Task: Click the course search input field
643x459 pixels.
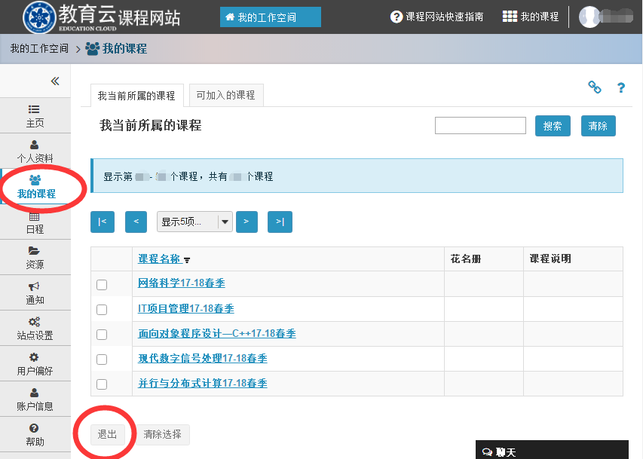Action: tap(480, 126)
